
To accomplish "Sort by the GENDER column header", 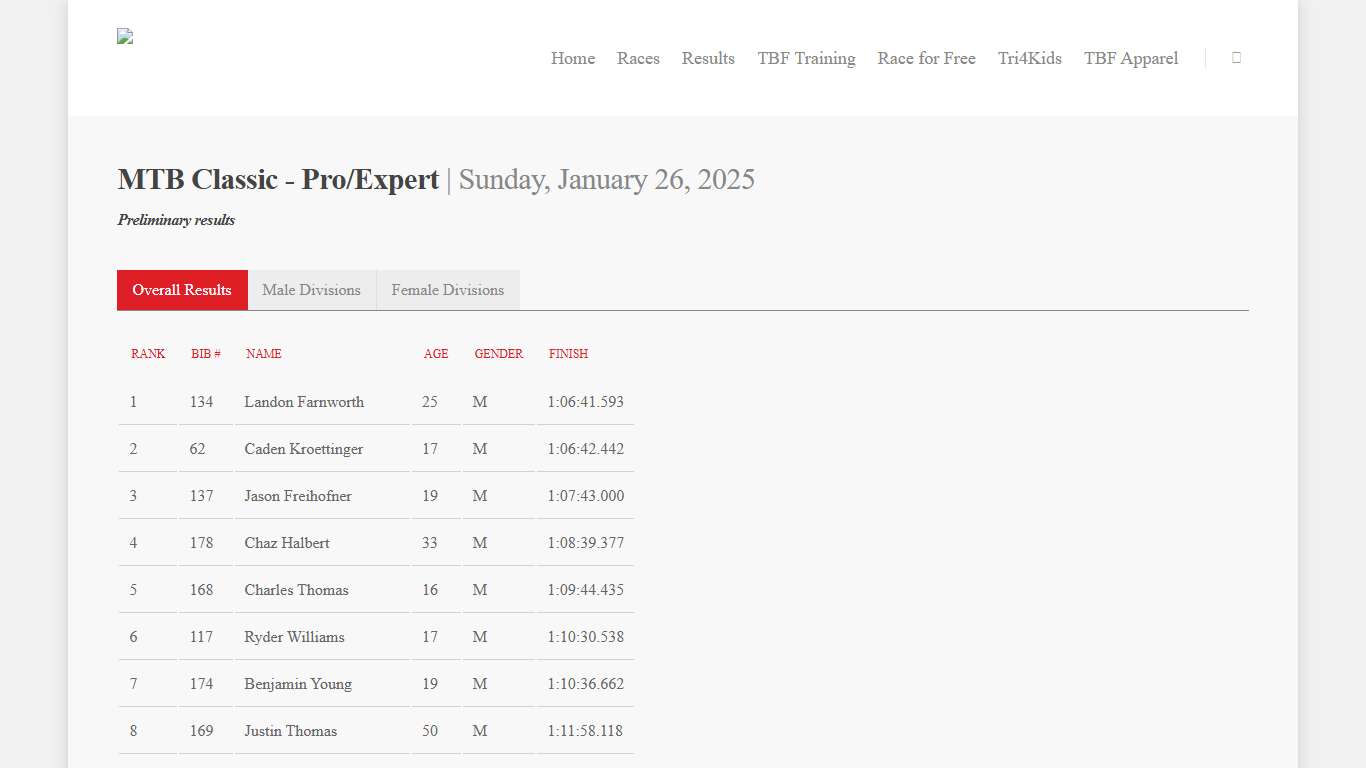I will (498, 354).
